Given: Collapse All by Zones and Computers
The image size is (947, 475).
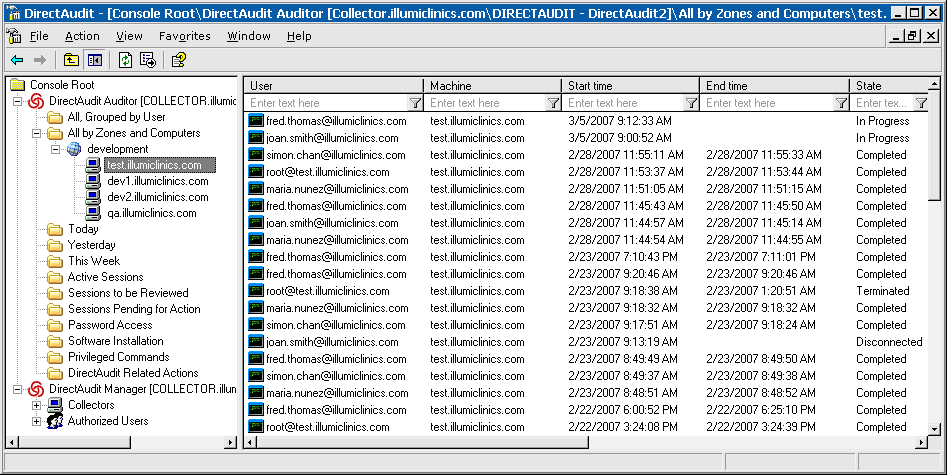Looking at the screenshot, I should (x=36, y=133).
